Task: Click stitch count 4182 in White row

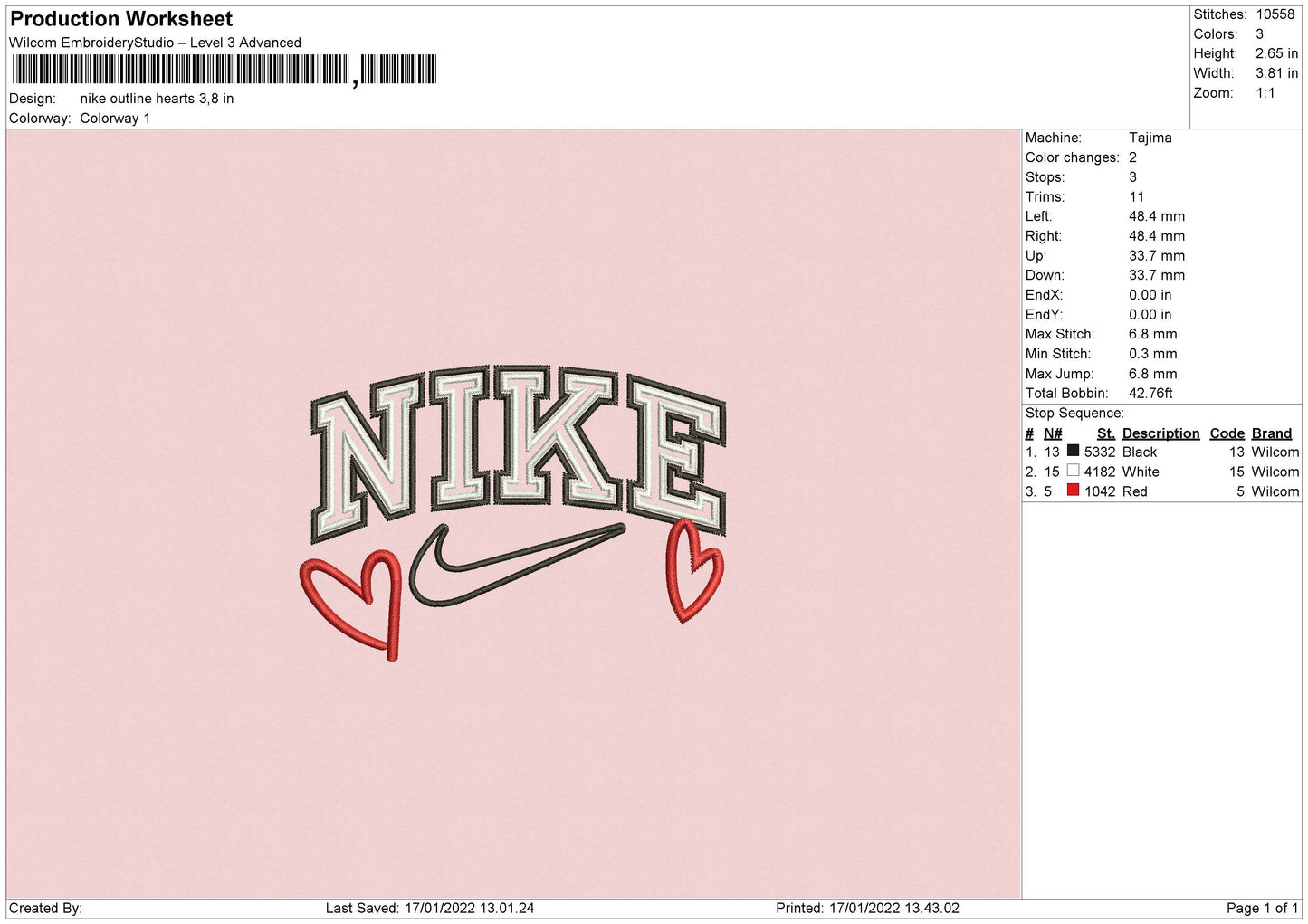Action: (x=1100, y=472)
